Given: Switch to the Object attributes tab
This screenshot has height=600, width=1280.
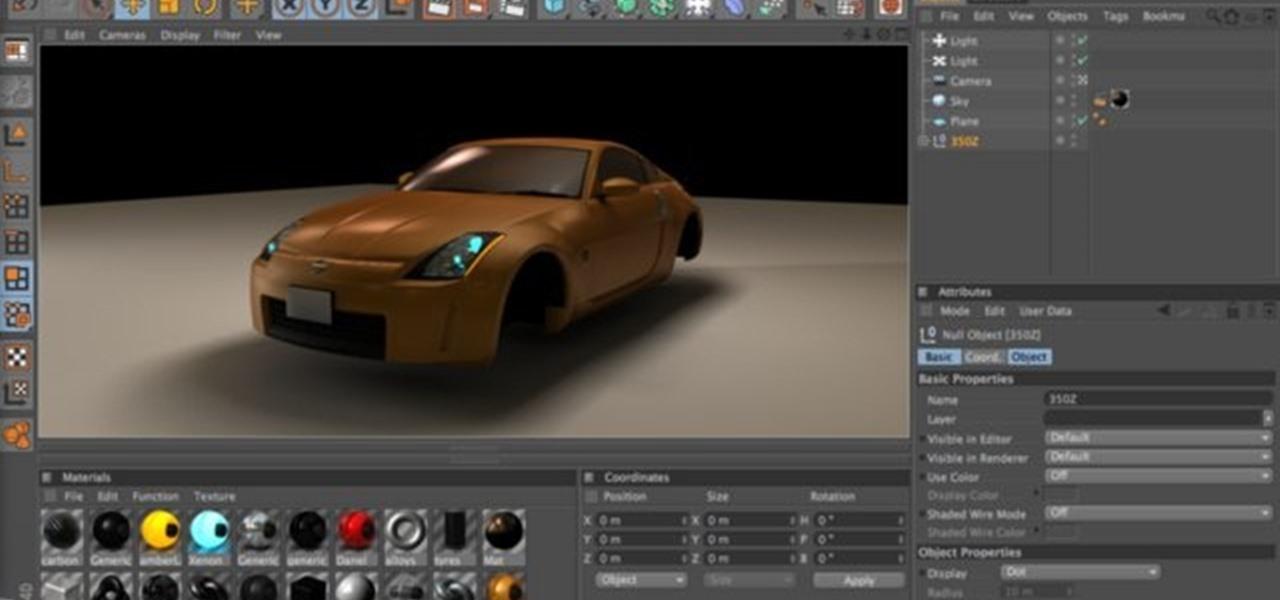Looking at the screenshot, I should point(1029,357).
